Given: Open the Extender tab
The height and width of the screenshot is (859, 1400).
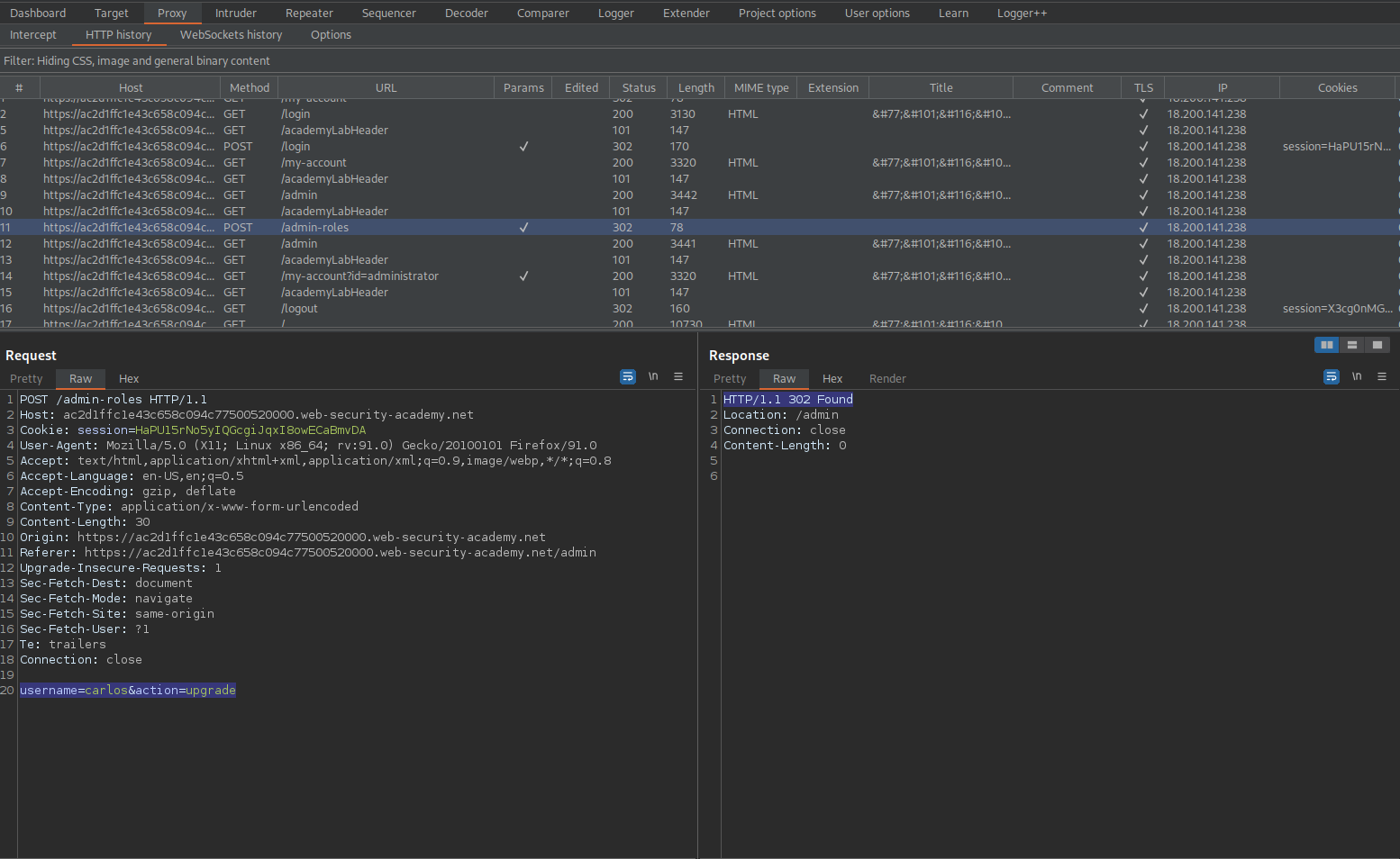Looking at the screenshot, I should [x=686, y=13].
